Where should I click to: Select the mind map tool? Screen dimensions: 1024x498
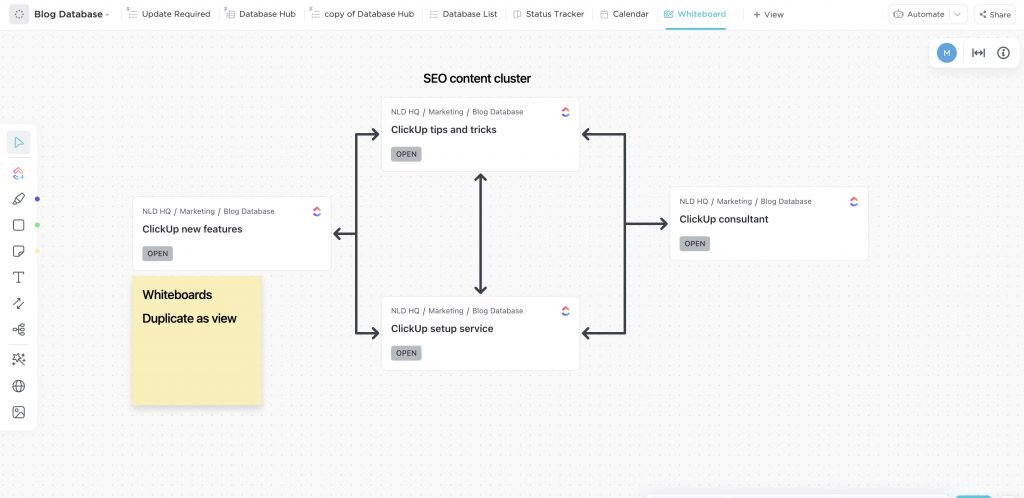(18, 330)
